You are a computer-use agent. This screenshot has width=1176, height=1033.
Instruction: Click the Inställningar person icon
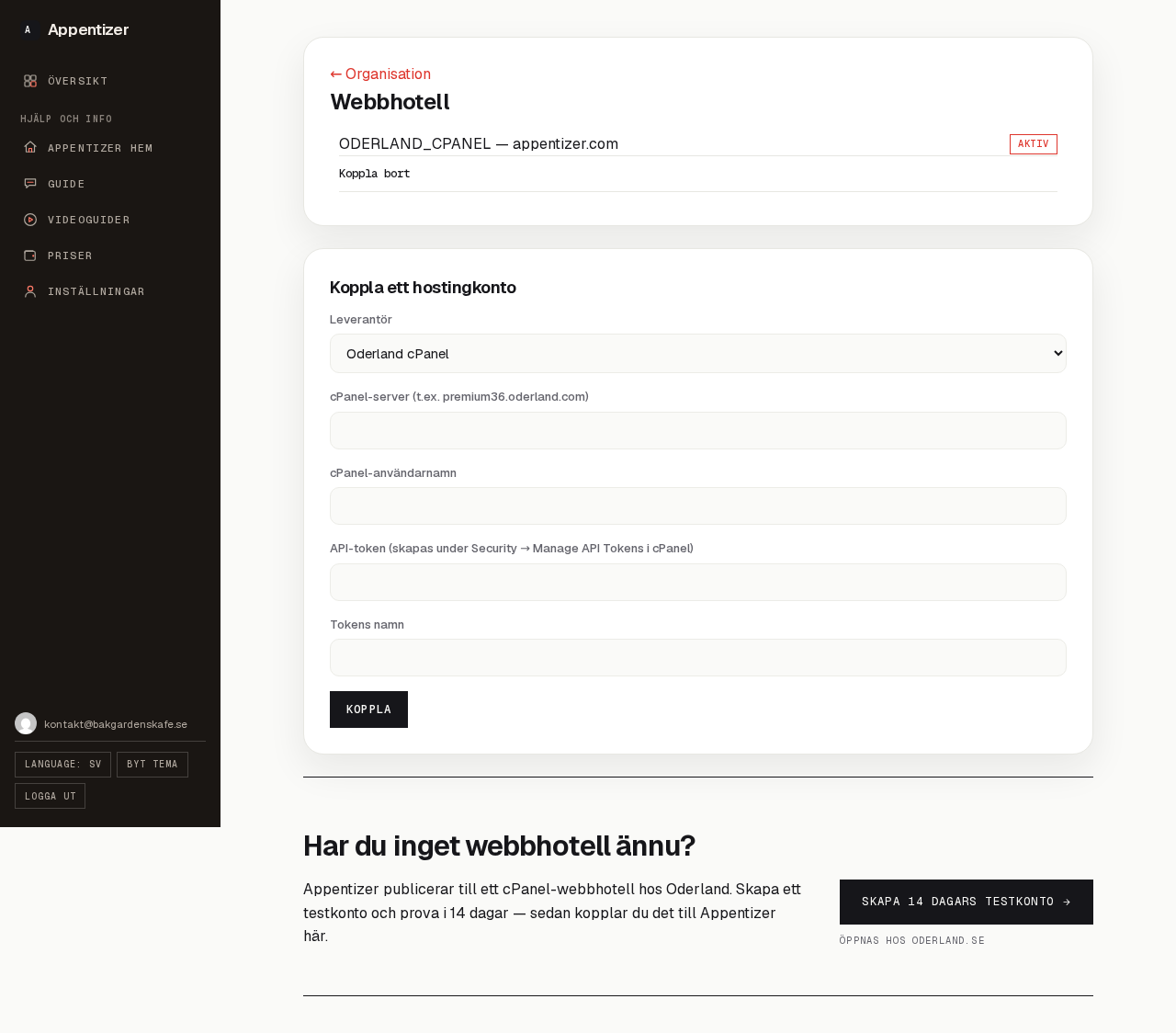[30, 290]
